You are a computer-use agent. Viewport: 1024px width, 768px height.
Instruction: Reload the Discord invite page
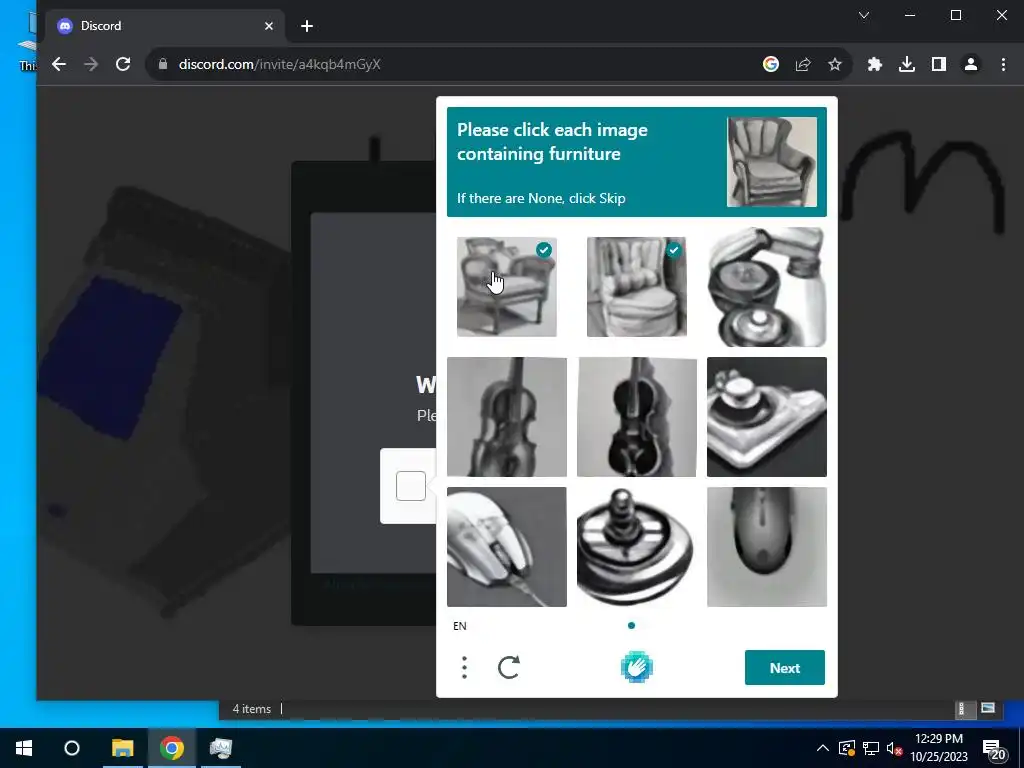[x=123, y=64]
